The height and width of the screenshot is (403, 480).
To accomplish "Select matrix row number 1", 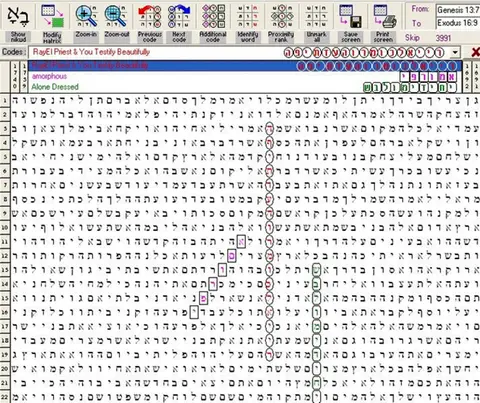I will pyautogui.click(x=4, y=100).
